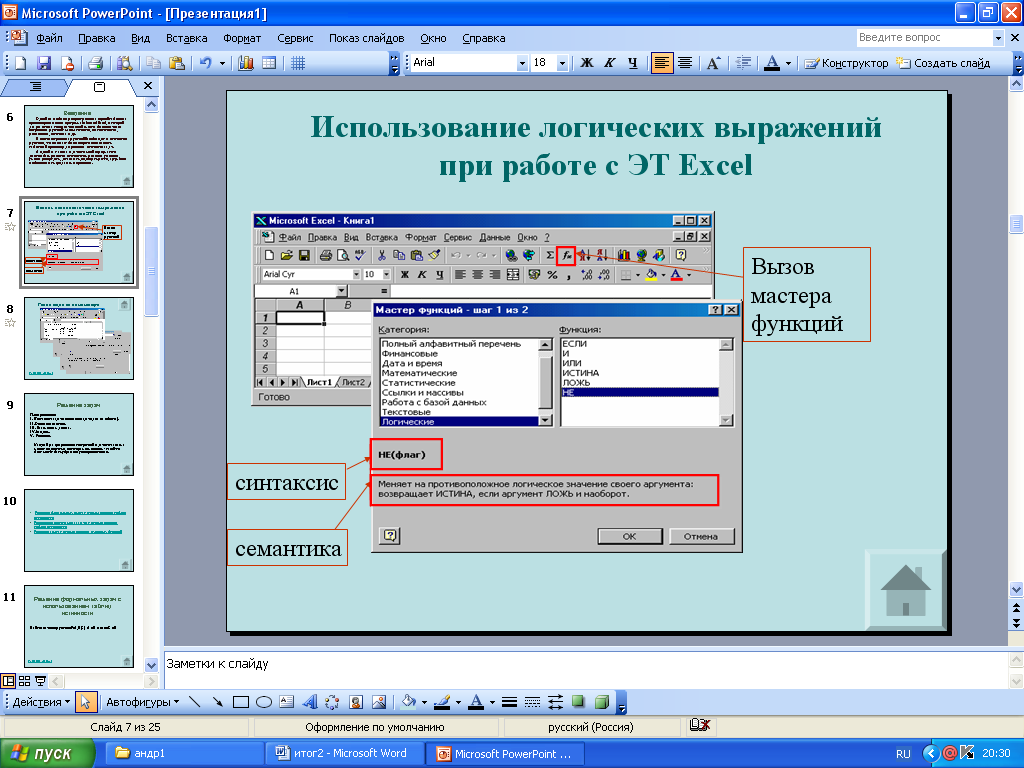This screenshot has width=1024, height=768.
Task: Select slide 6 thumbnail
Action: (x=79, y=146)
